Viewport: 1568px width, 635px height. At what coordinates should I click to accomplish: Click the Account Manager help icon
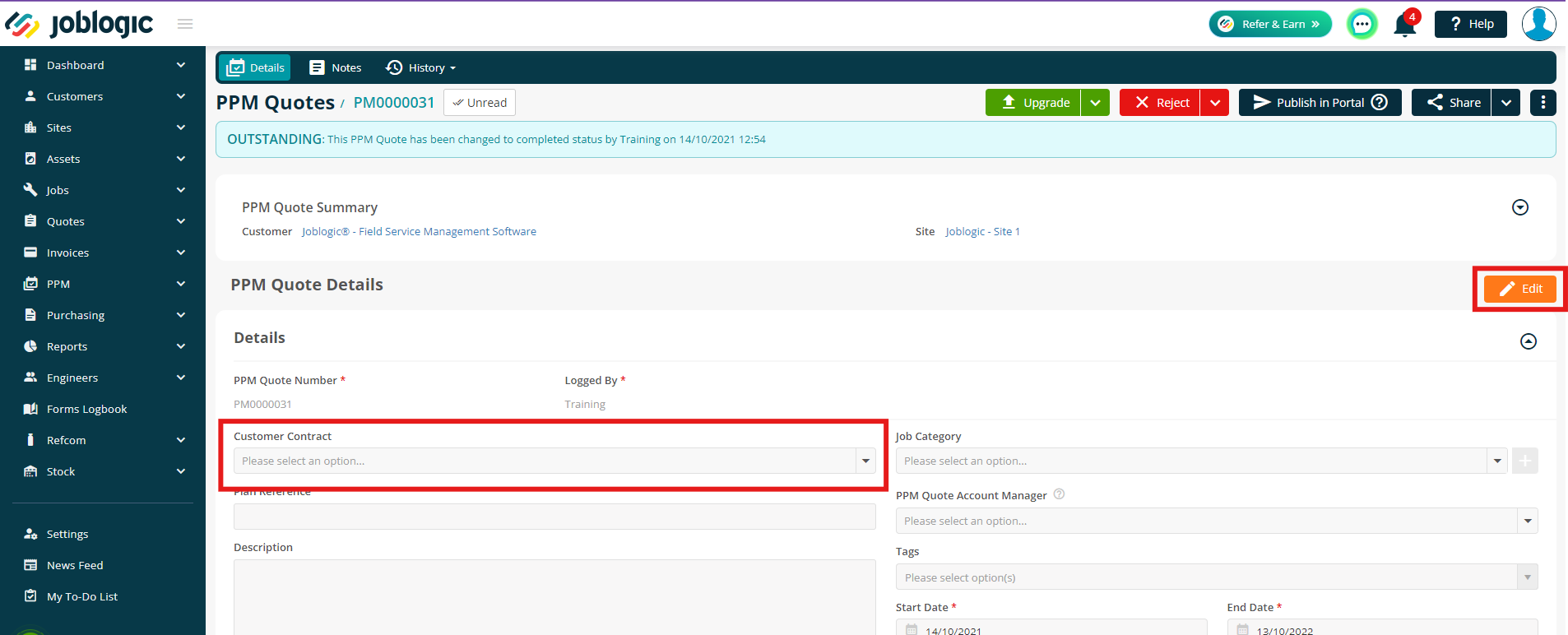1060,494
